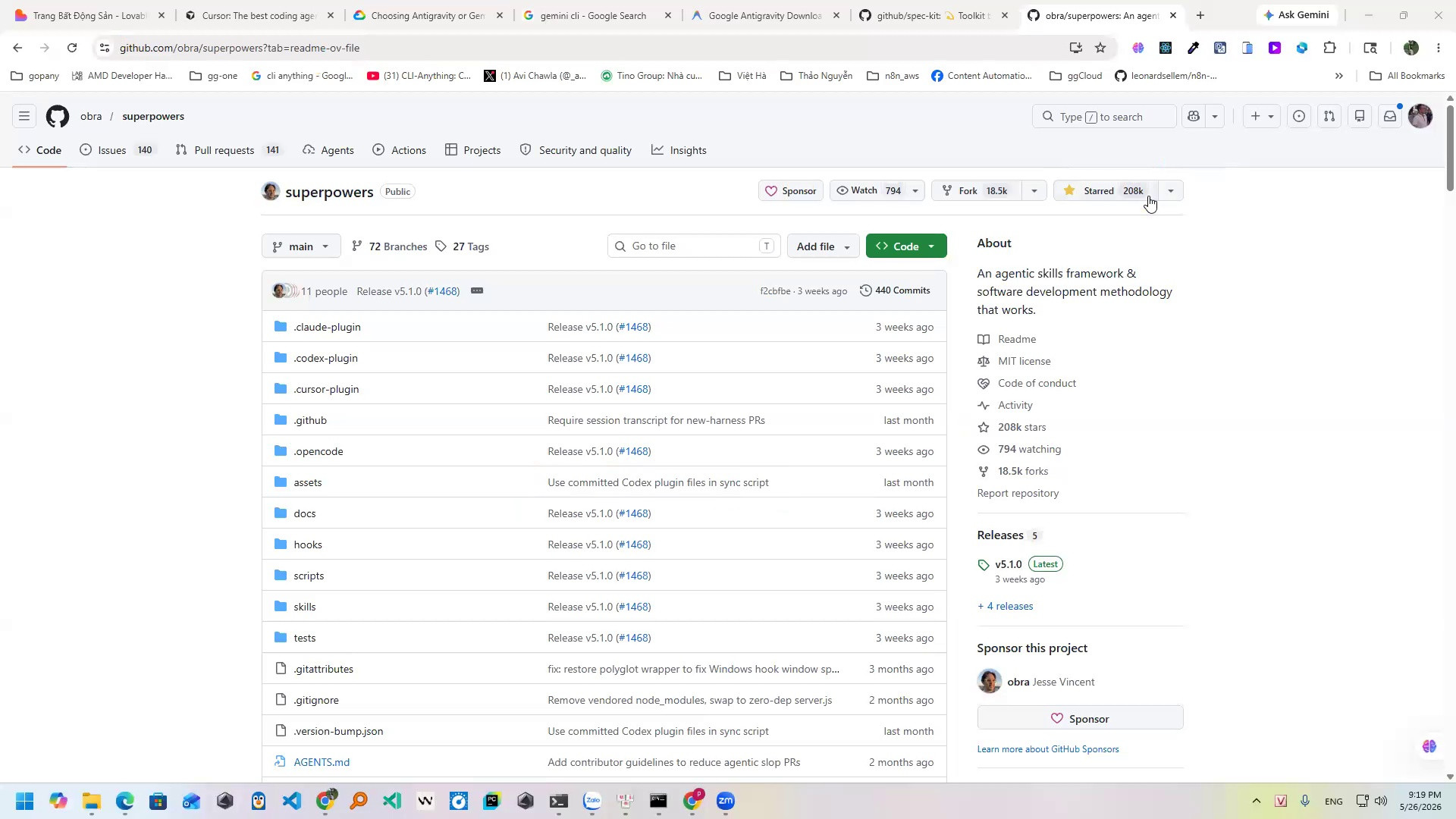Viewport: 1456px width, 819px height.
Task: Open the + 4 releases link
Action: (1006, 606)
